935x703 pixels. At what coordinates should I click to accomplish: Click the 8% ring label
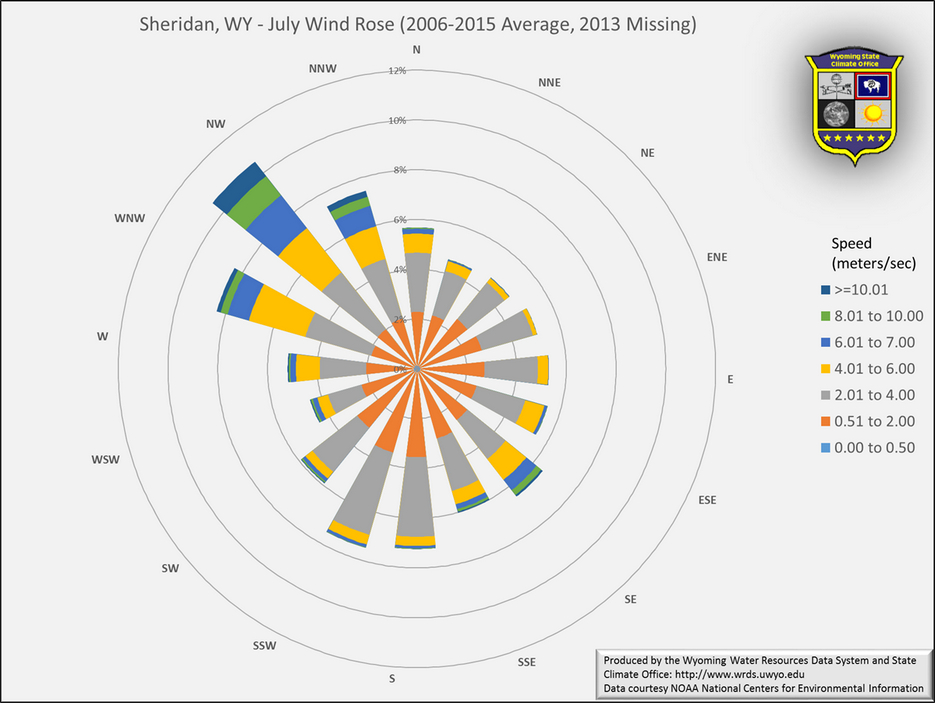pos(400,170)
